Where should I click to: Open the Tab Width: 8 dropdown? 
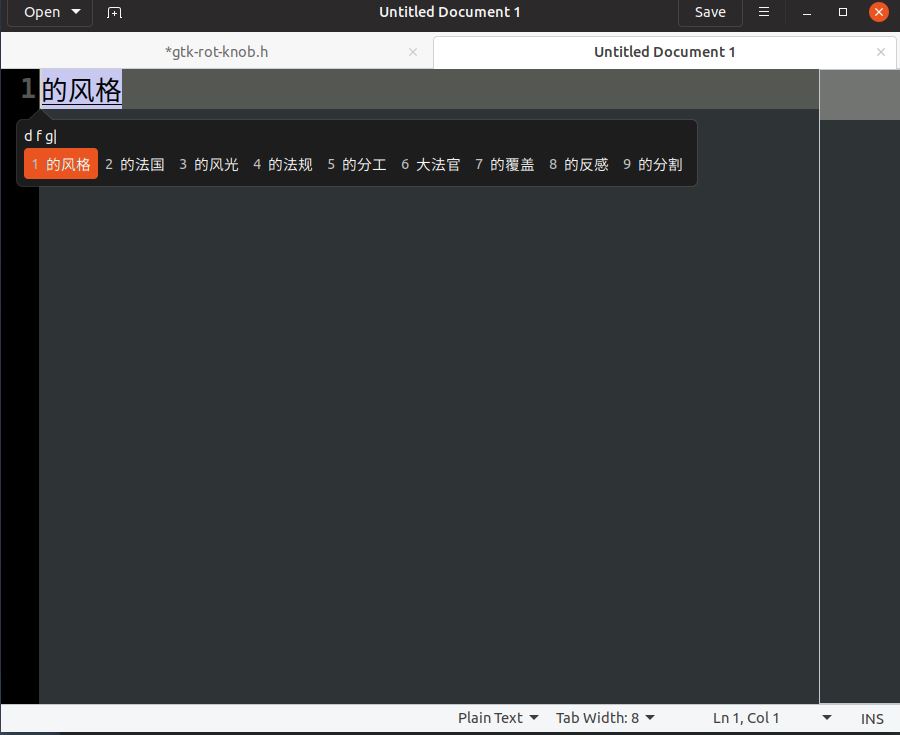click(x=605, y=718)
